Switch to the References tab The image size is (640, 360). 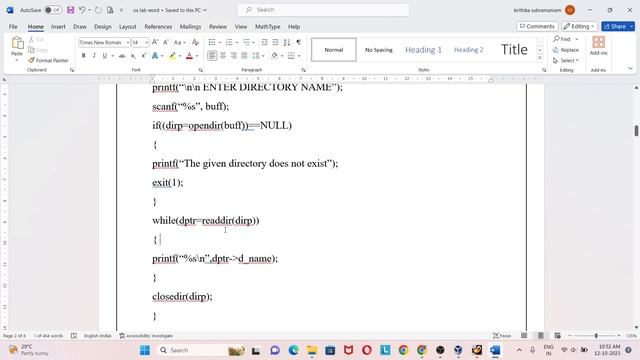pyautogui.click(x=158, y=27)
